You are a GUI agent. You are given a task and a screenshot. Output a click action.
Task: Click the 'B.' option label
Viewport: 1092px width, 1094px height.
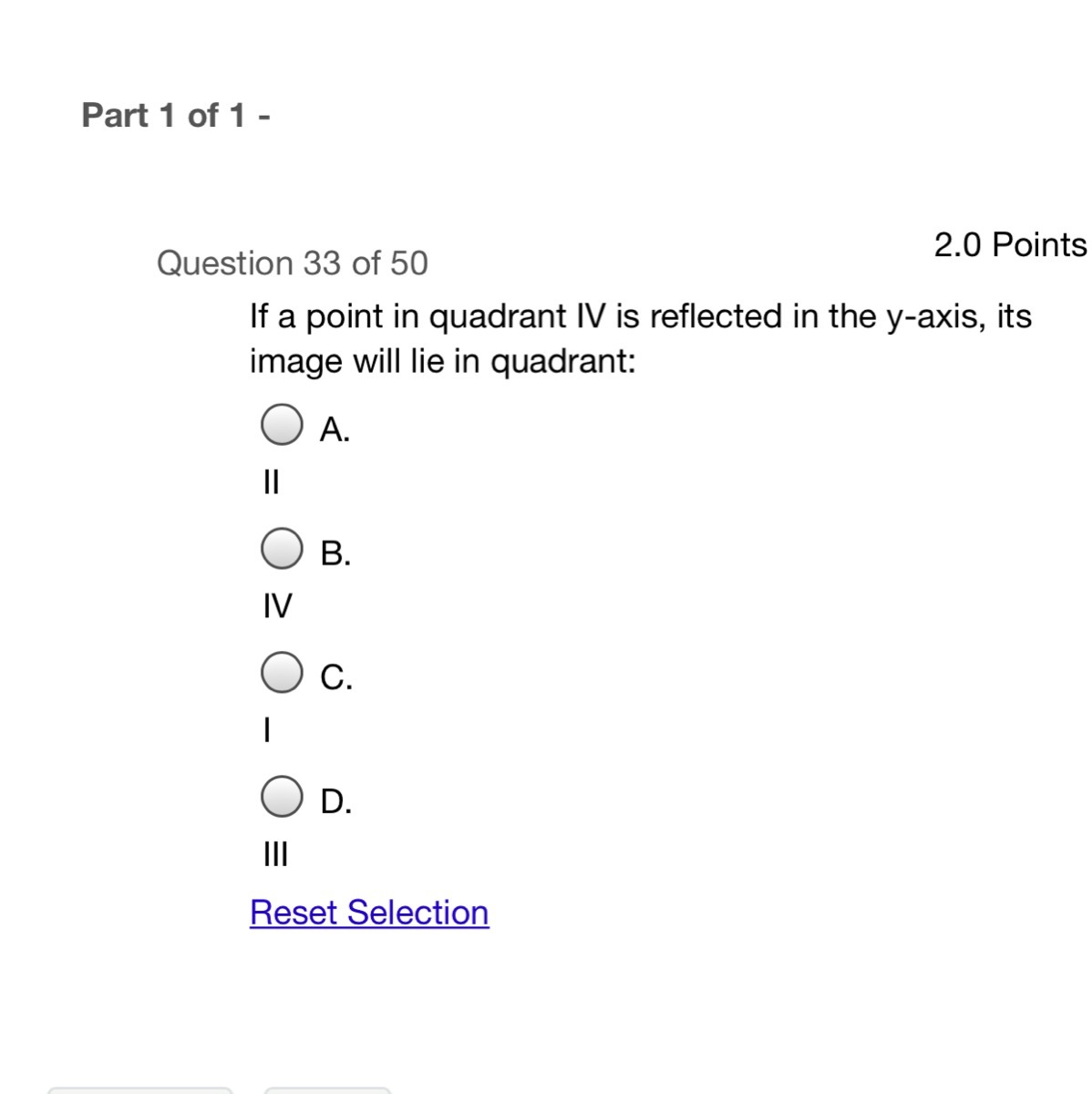[335, 553]
